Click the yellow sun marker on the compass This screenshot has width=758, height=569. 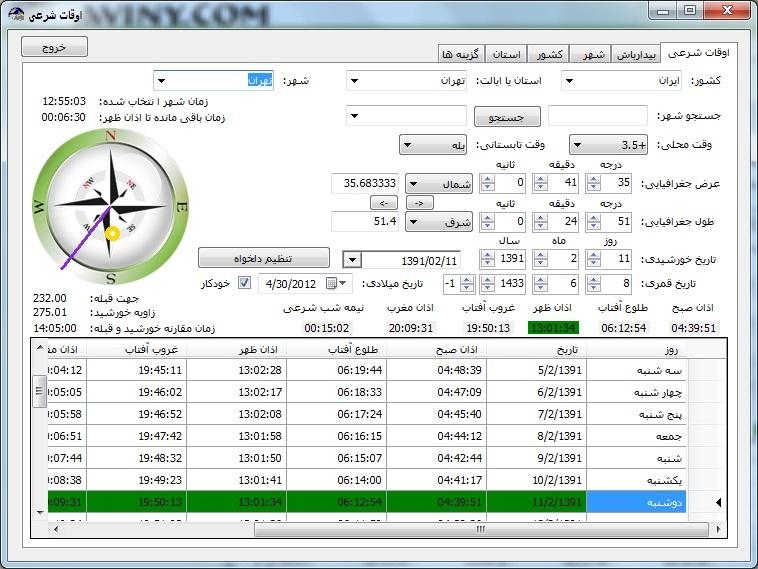[x=112, y=234]
